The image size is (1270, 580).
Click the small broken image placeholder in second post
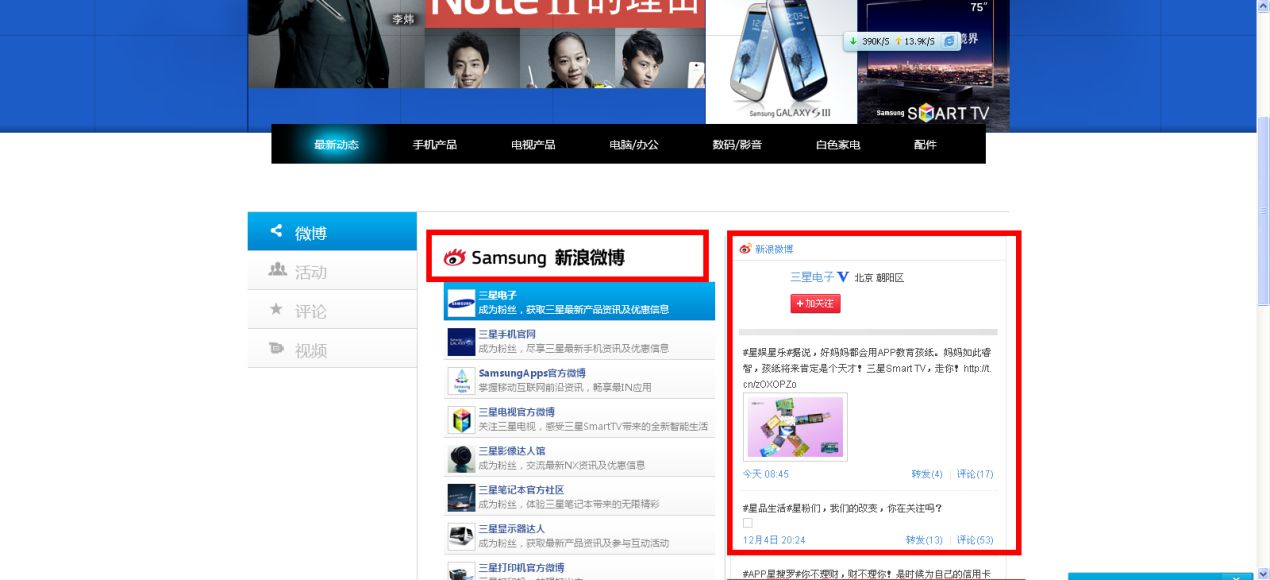tap(748, 523)
